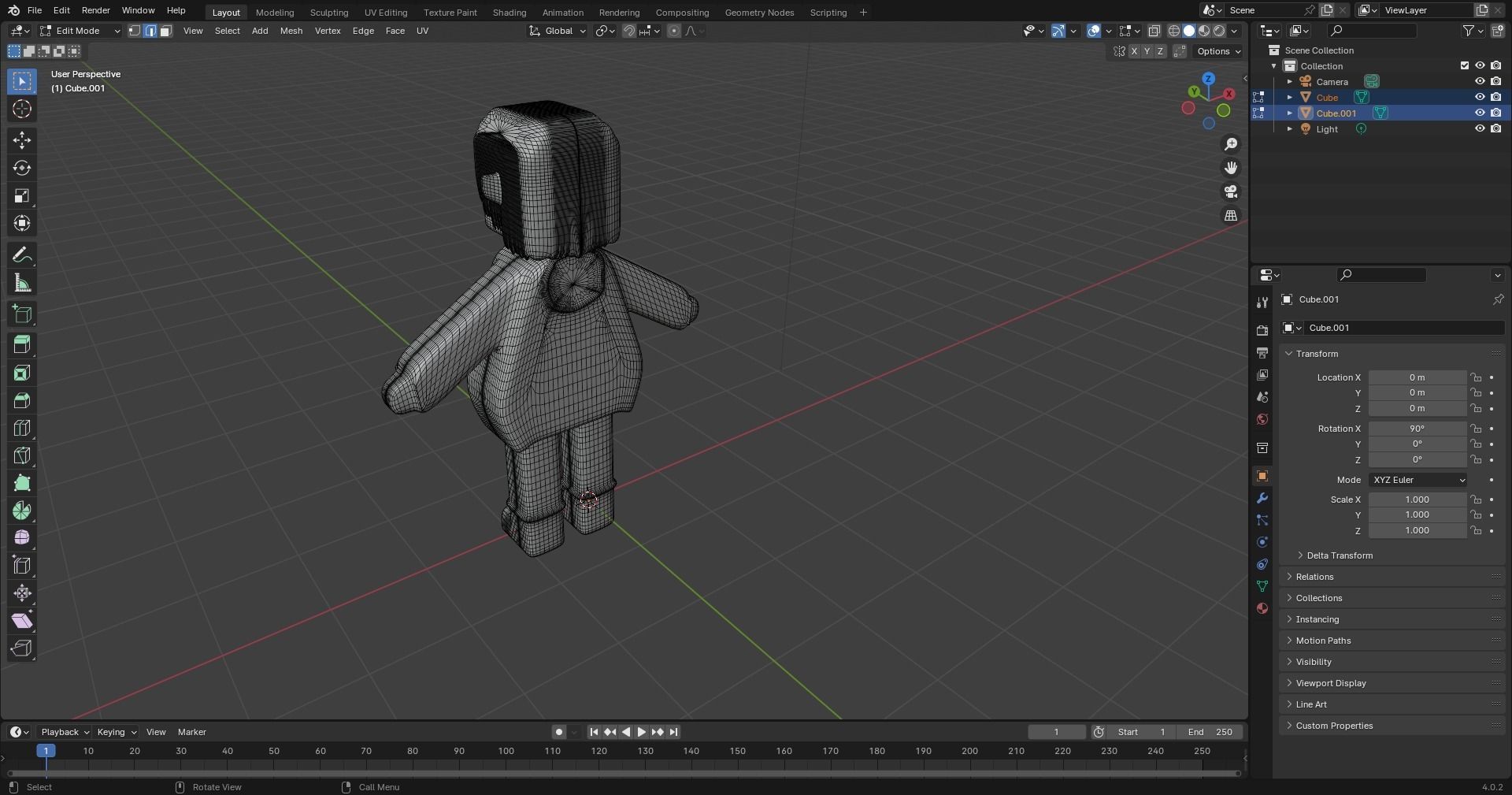This screenshot has width=1512, height=795.
Task: Open the Vertex menu
Action: (x=328, y=31)
